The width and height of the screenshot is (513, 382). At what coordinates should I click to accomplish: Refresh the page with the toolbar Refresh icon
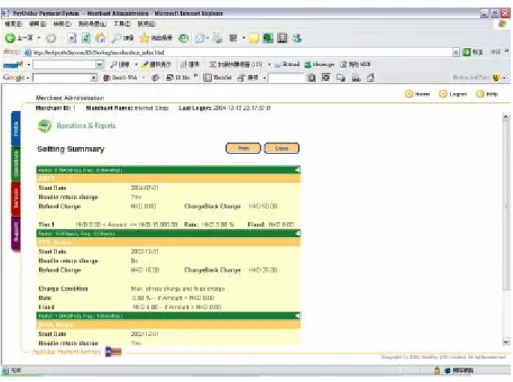tap(86, 38)
